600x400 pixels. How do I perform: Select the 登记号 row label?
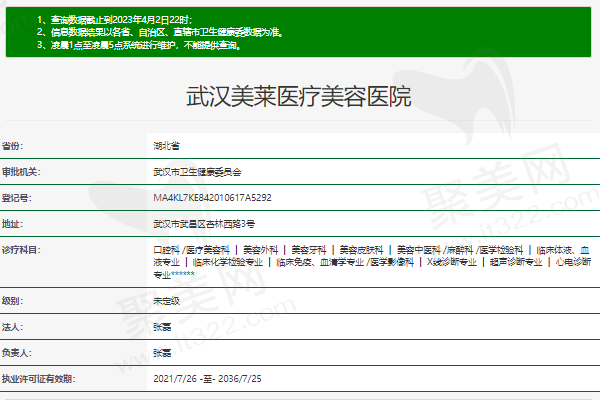pyautogui.click(x=16, y=198)
